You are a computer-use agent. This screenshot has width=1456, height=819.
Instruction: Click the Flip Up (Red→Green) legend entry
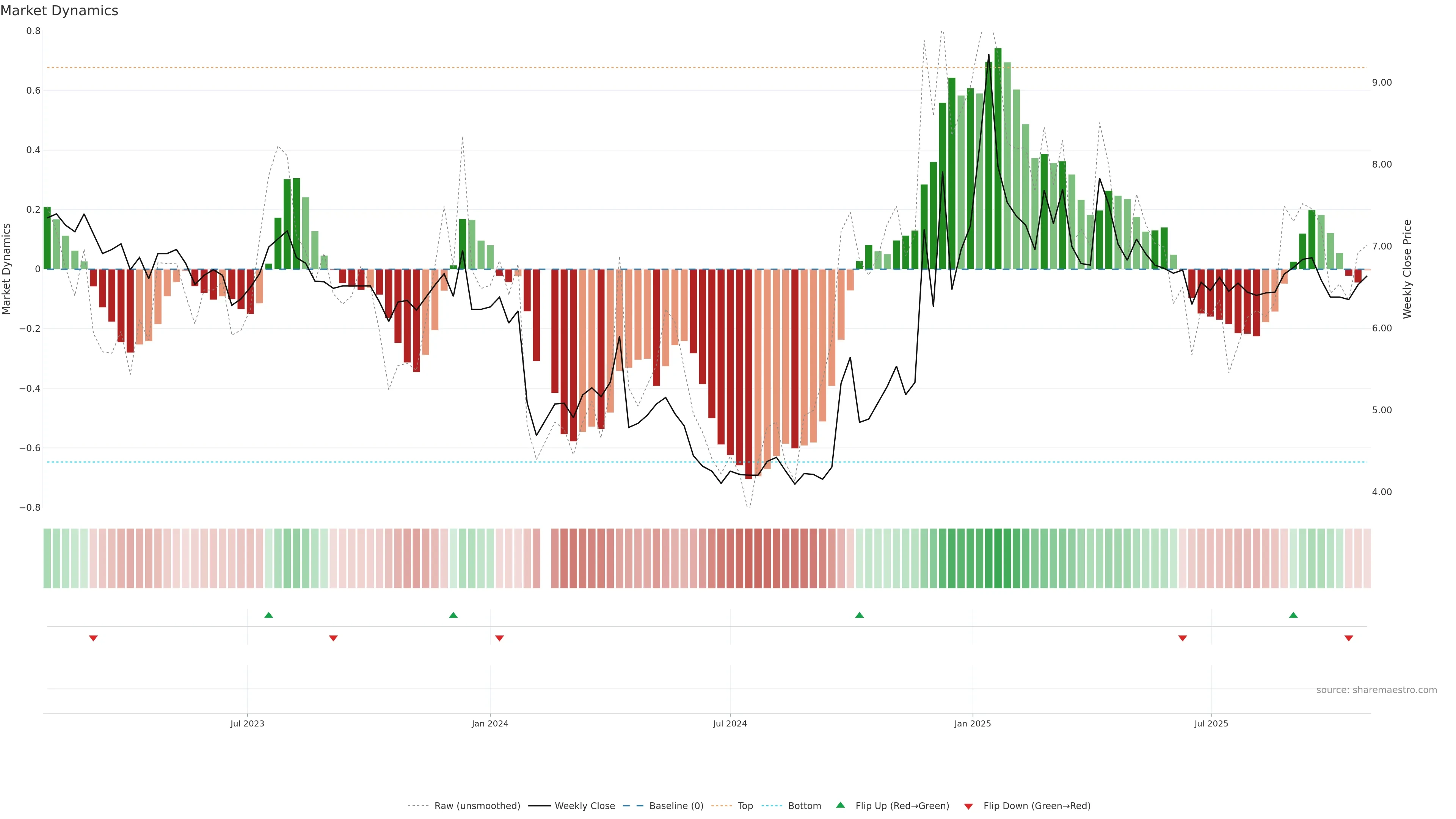pos(902,806)
